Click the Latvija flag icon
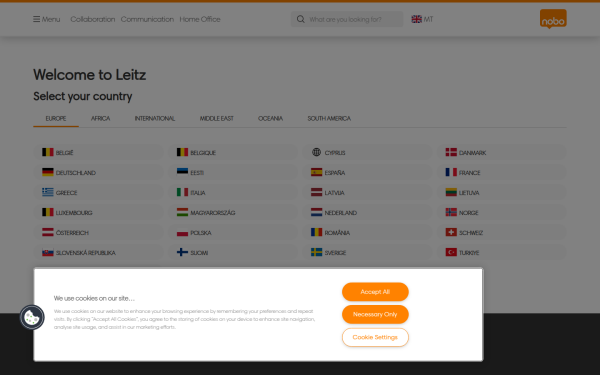The image size is (600, 375). point(316,192)
